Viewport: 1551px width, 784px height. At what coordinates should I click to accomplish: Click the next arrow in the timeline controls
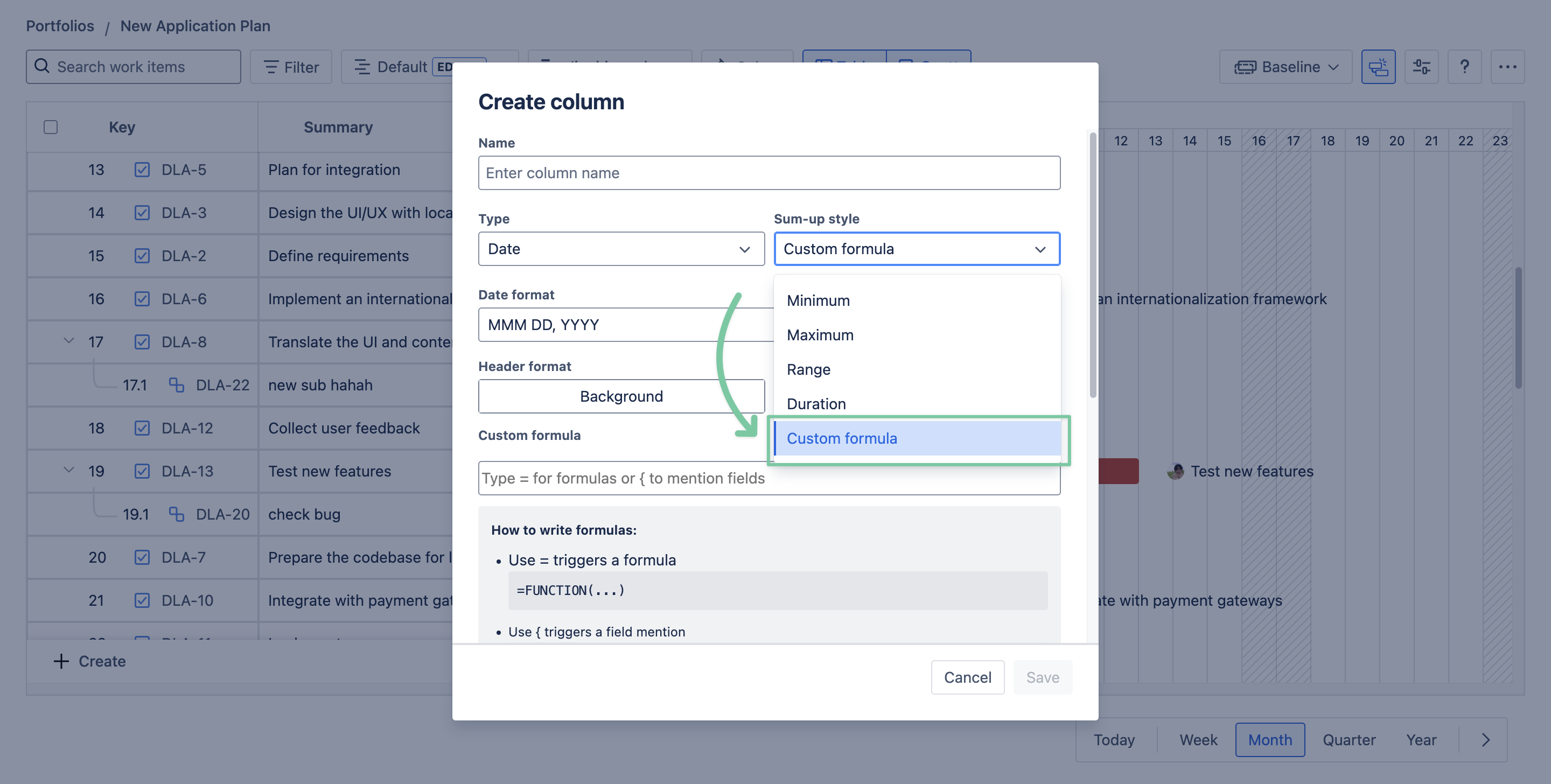pyautogui.click(x=1485, y=739)
